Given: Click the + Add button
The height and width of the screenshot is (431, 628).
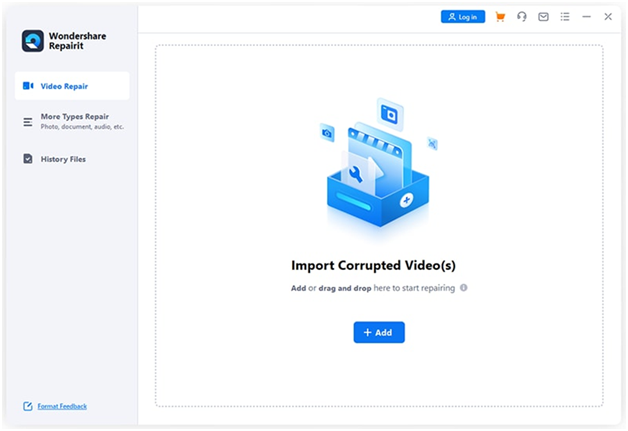Looking at the screenshot, I should (379, 332).
